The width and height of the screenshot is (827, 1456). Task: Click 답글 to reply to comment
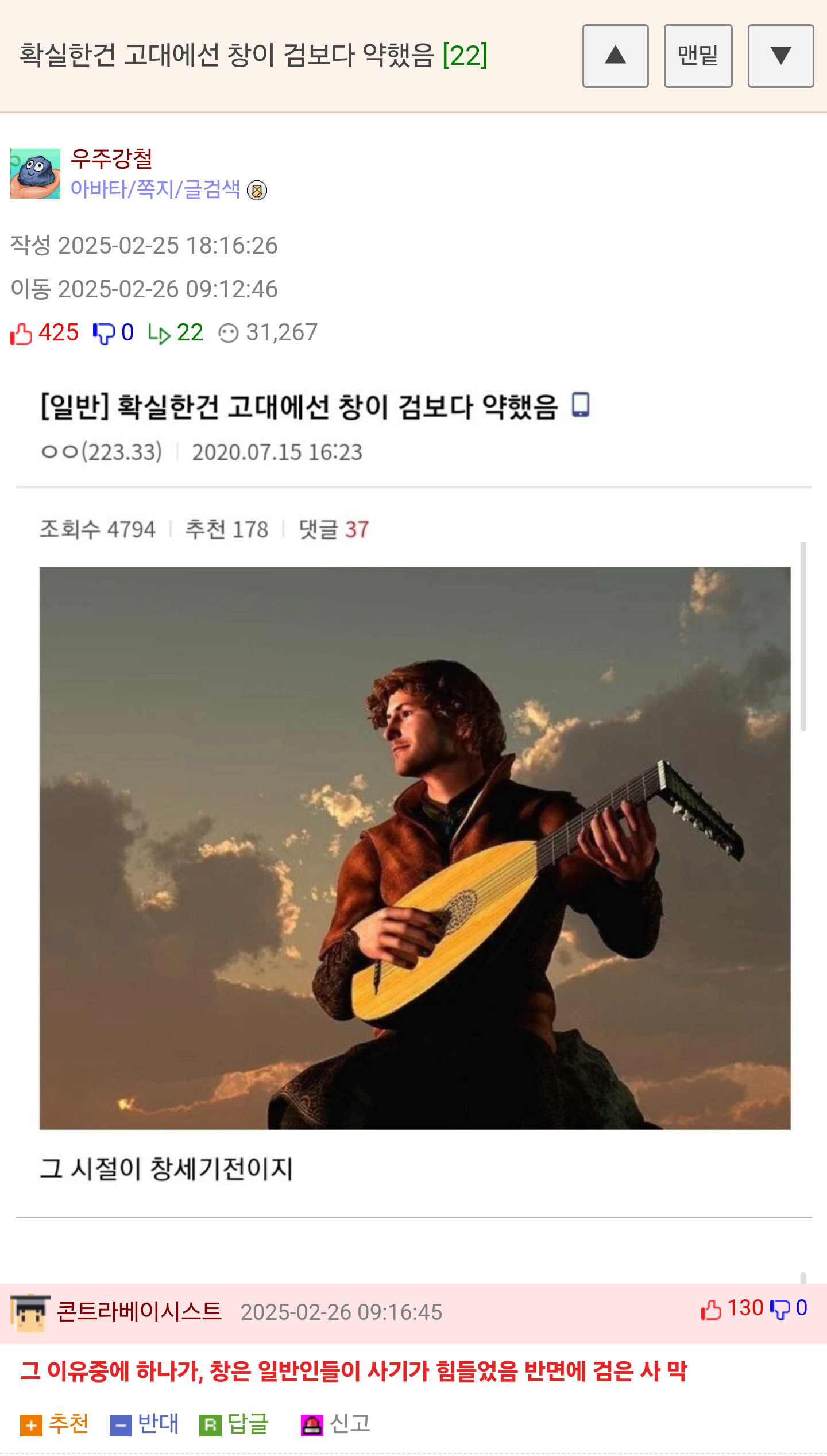coord(234,1424)
